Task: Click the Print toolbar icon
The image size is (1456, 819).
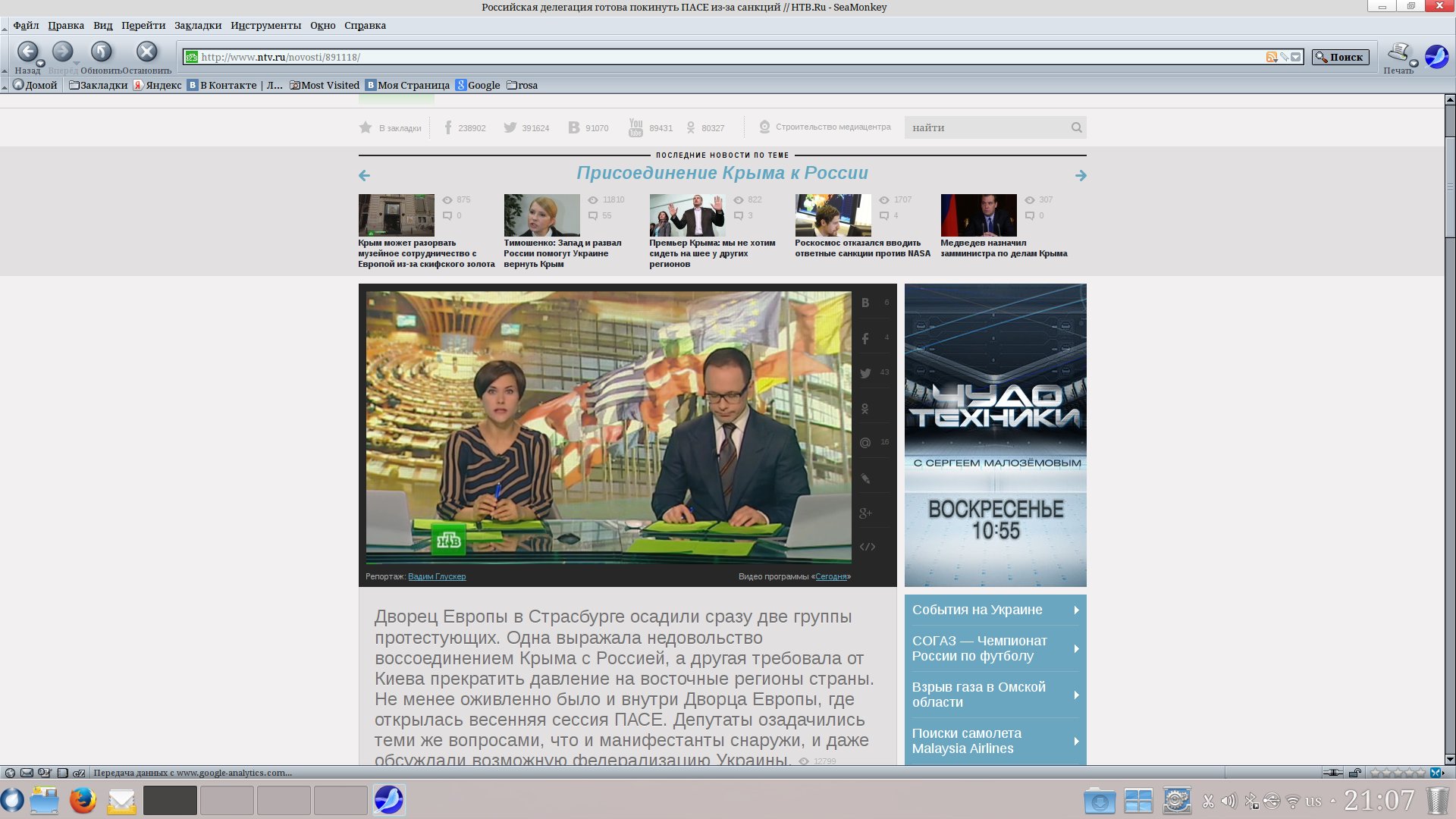Action: click(1398, 52)
